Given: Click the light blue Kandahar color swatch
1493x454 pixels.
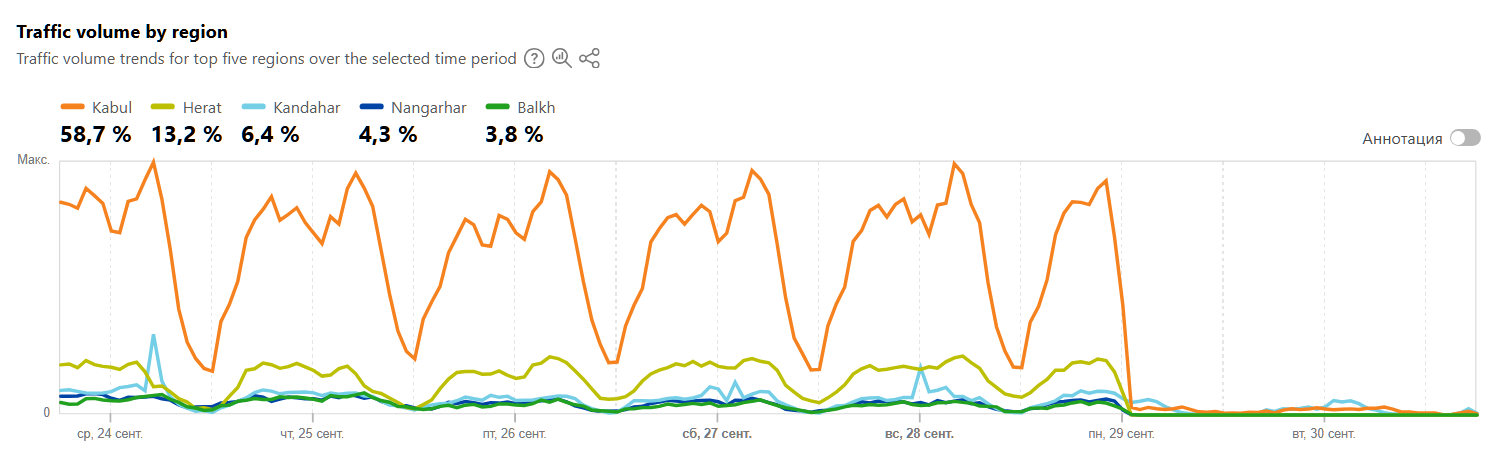Looking at the screenshot, I should (x=254, y=108).
